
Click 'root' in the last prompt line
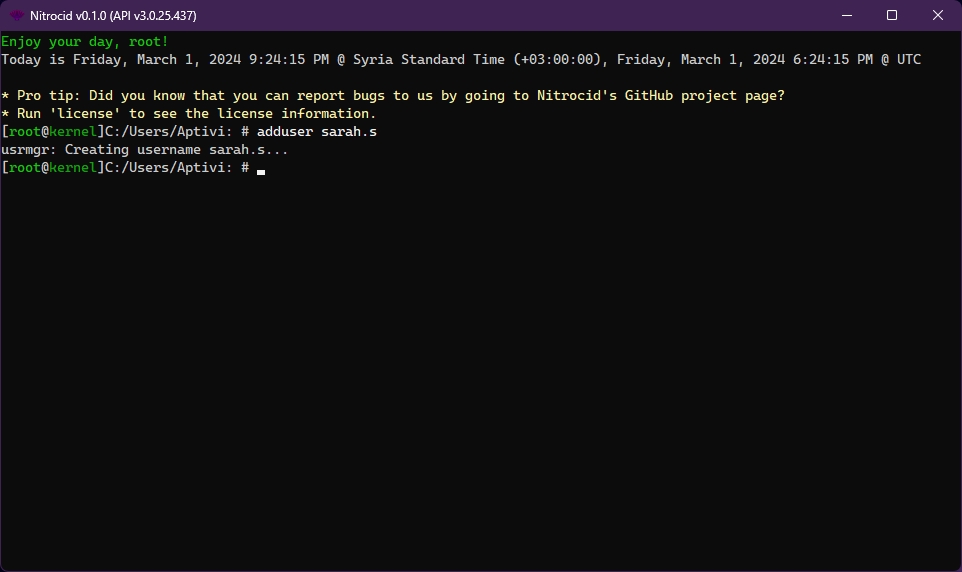pos(25,168)
